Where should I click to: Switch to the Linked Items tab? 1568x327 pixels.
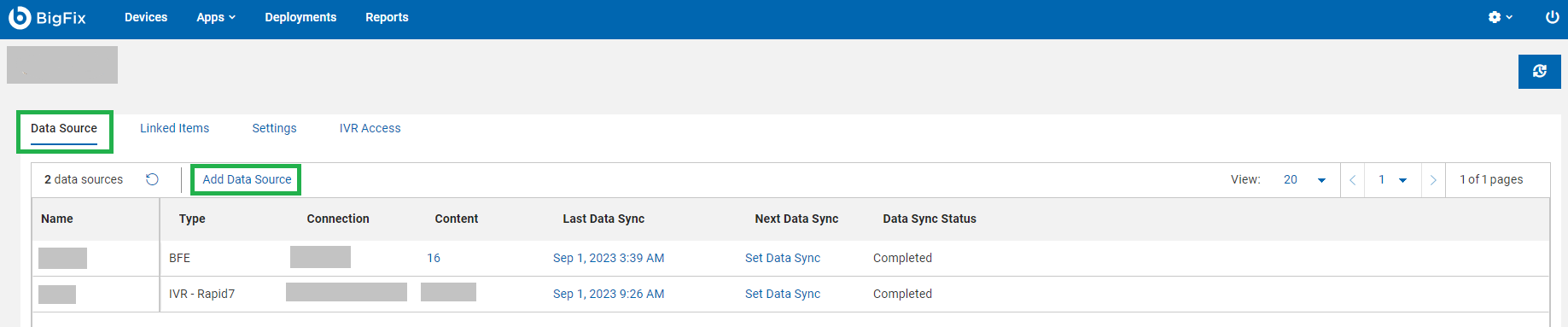[x=174, y=128]
